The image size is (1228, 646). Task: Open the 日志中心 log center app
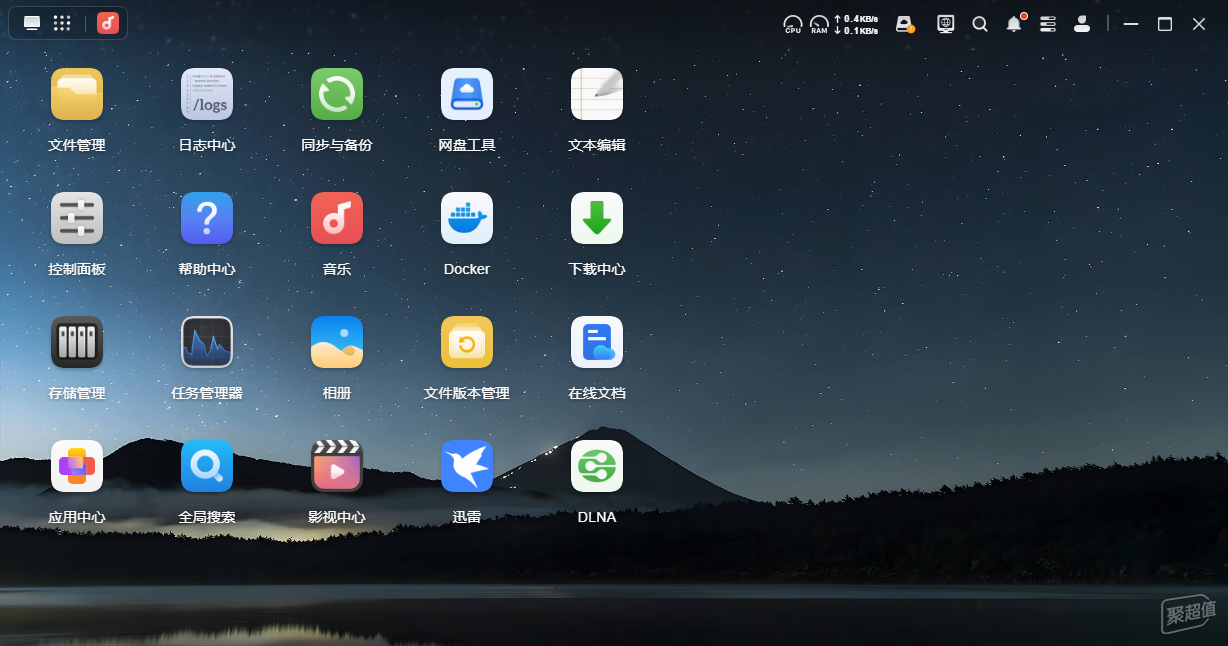tap(207, 94)
